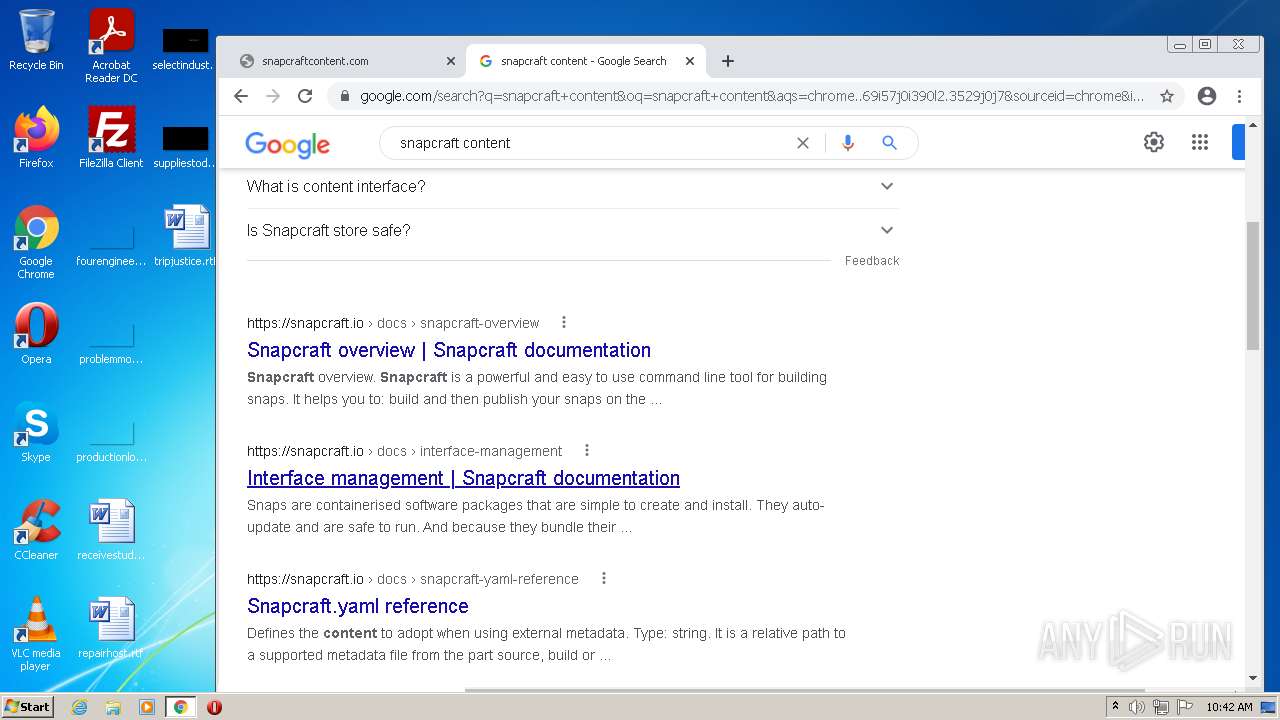Show hidden system tray icons
Viewport: 1280px width, 720px height.
point(1115,707)
